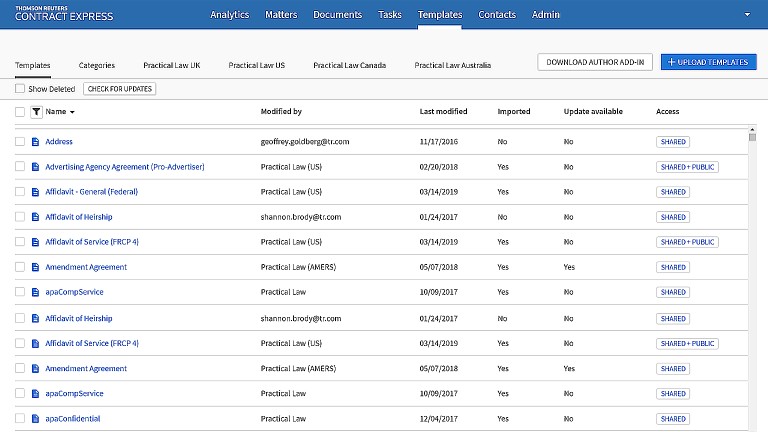This screenshot has height=432, width=768.
Task: Check the box for the Address row
Action: [20, 142]
